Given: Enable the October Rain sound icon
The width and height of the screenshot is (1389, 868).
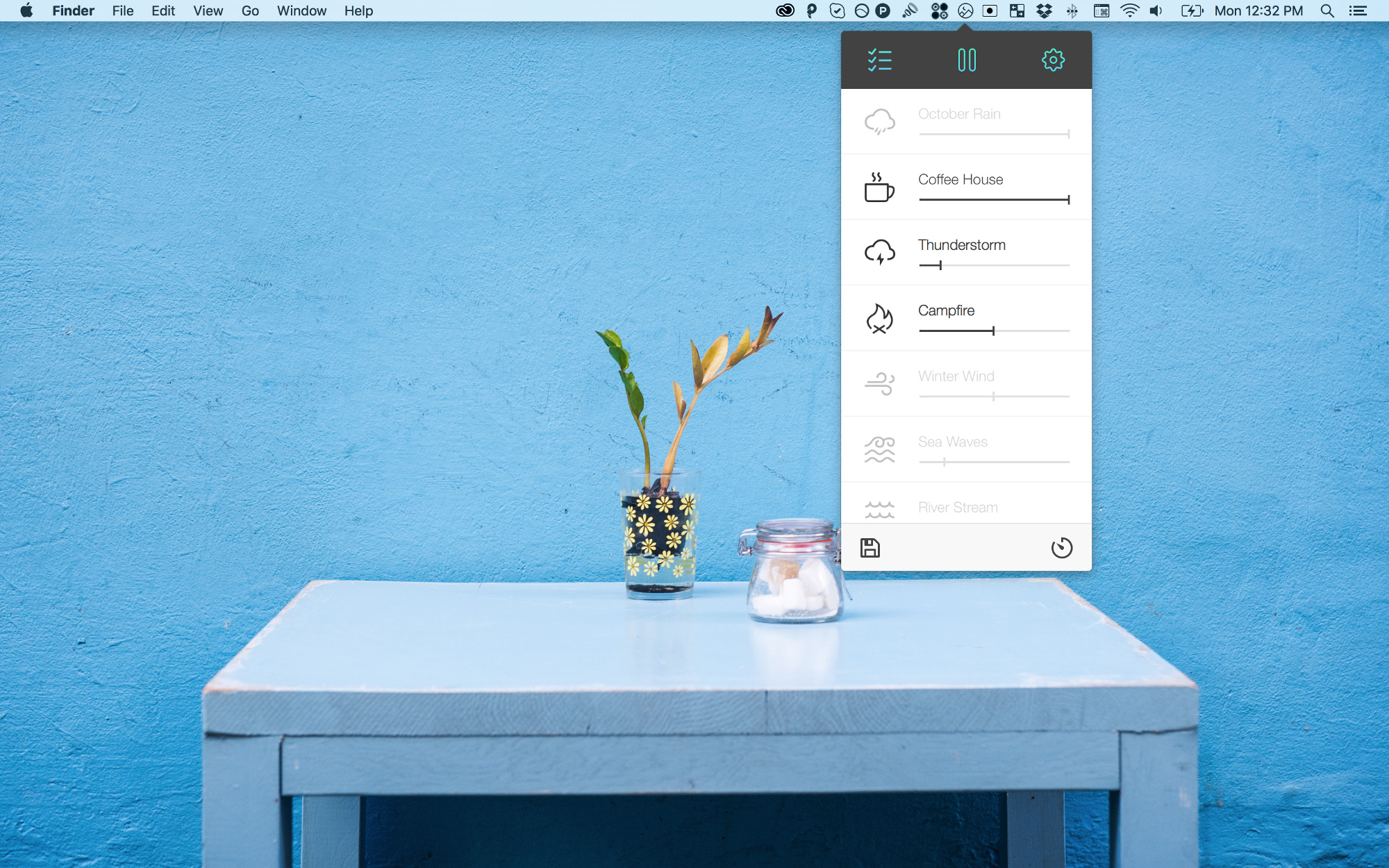Looking at the screenshot, I should pos(879,122).
